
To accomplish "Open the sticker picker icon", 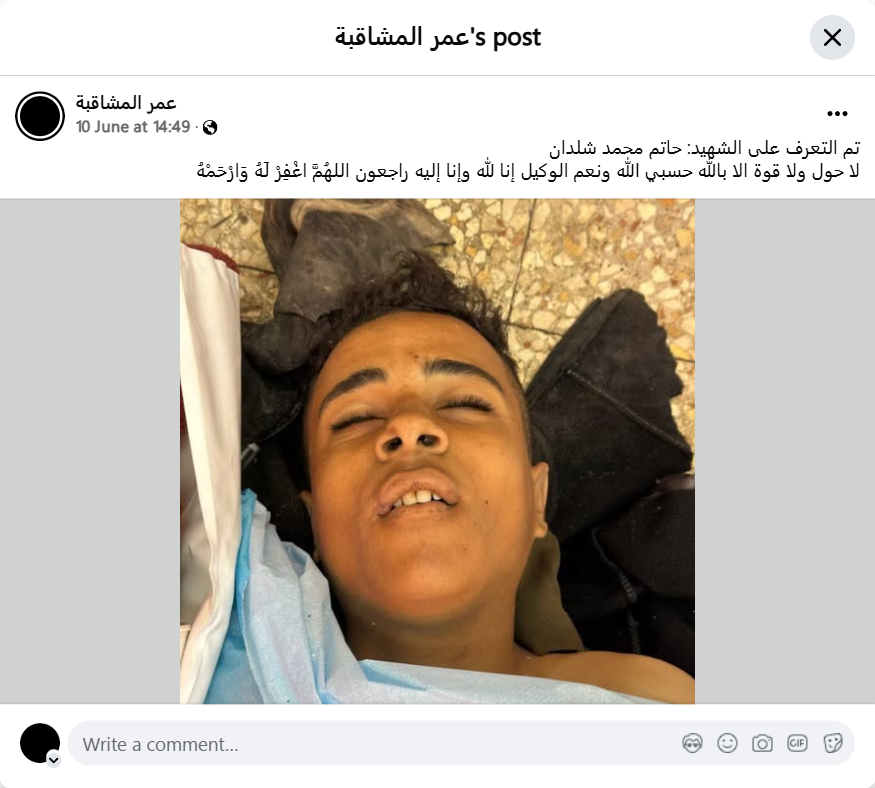I will (833, 743).
